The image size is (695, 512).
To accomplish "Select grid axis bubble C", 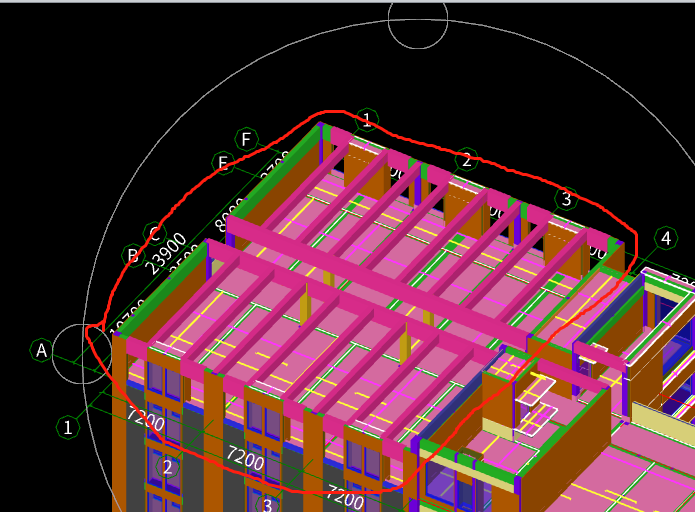I will tap(155, 233).
